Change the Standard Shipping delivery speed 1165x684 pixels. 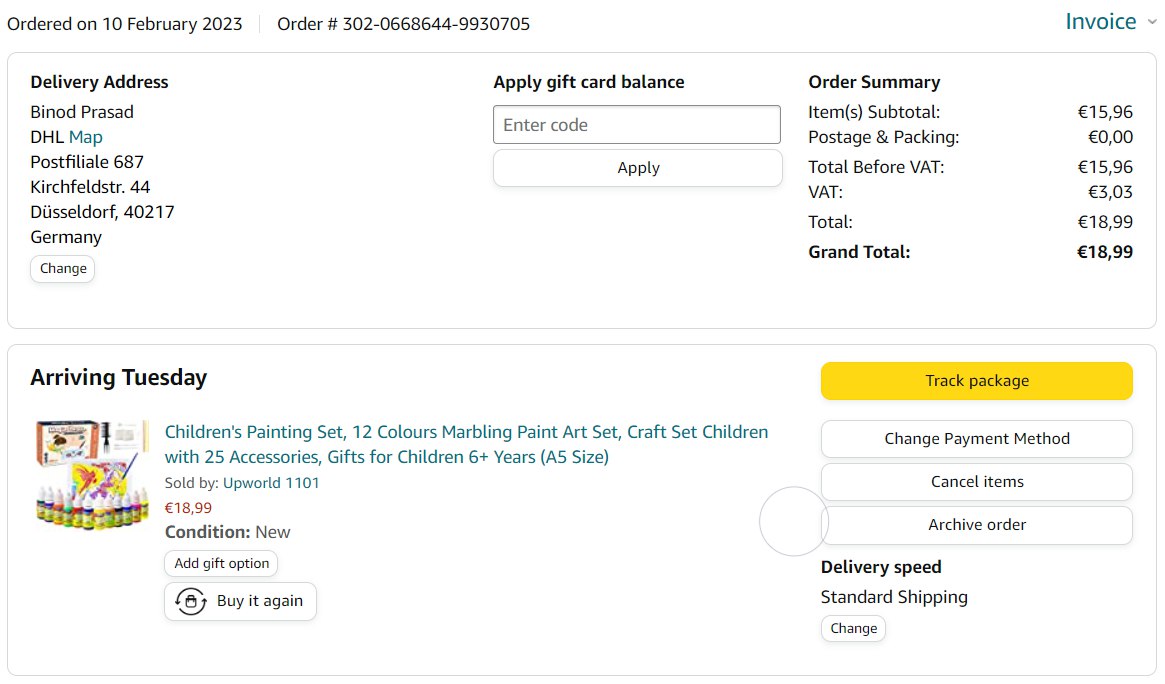(x=853, y=628)
